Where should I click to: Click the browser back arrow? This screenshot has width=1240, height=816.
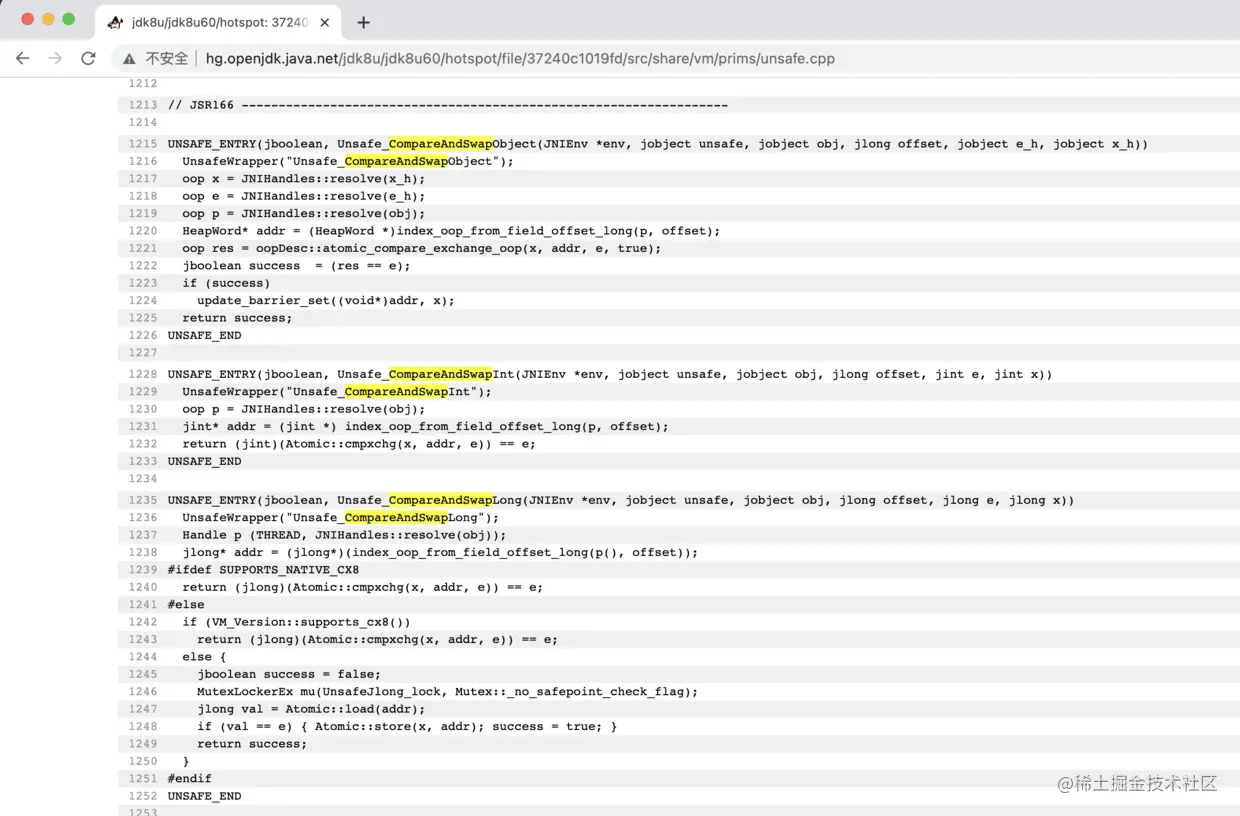point(22,58)
